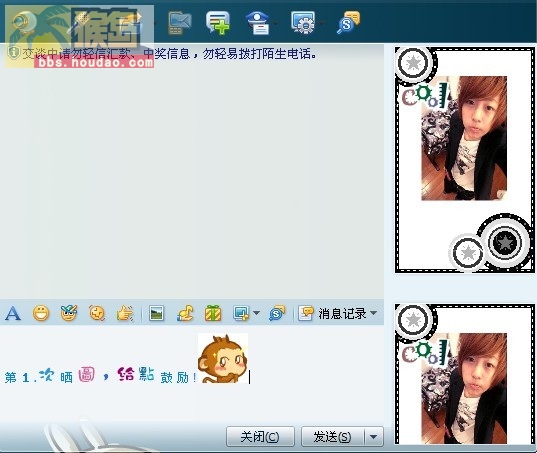Open the contact's QQ show picture at top
Viewport: 537px width, 453px height.
tap(464, 160)
